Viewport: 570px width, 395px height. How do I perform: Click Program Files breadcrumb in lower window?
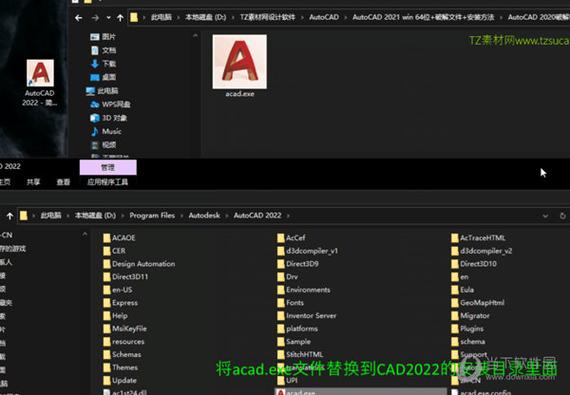tap(152, 215)
